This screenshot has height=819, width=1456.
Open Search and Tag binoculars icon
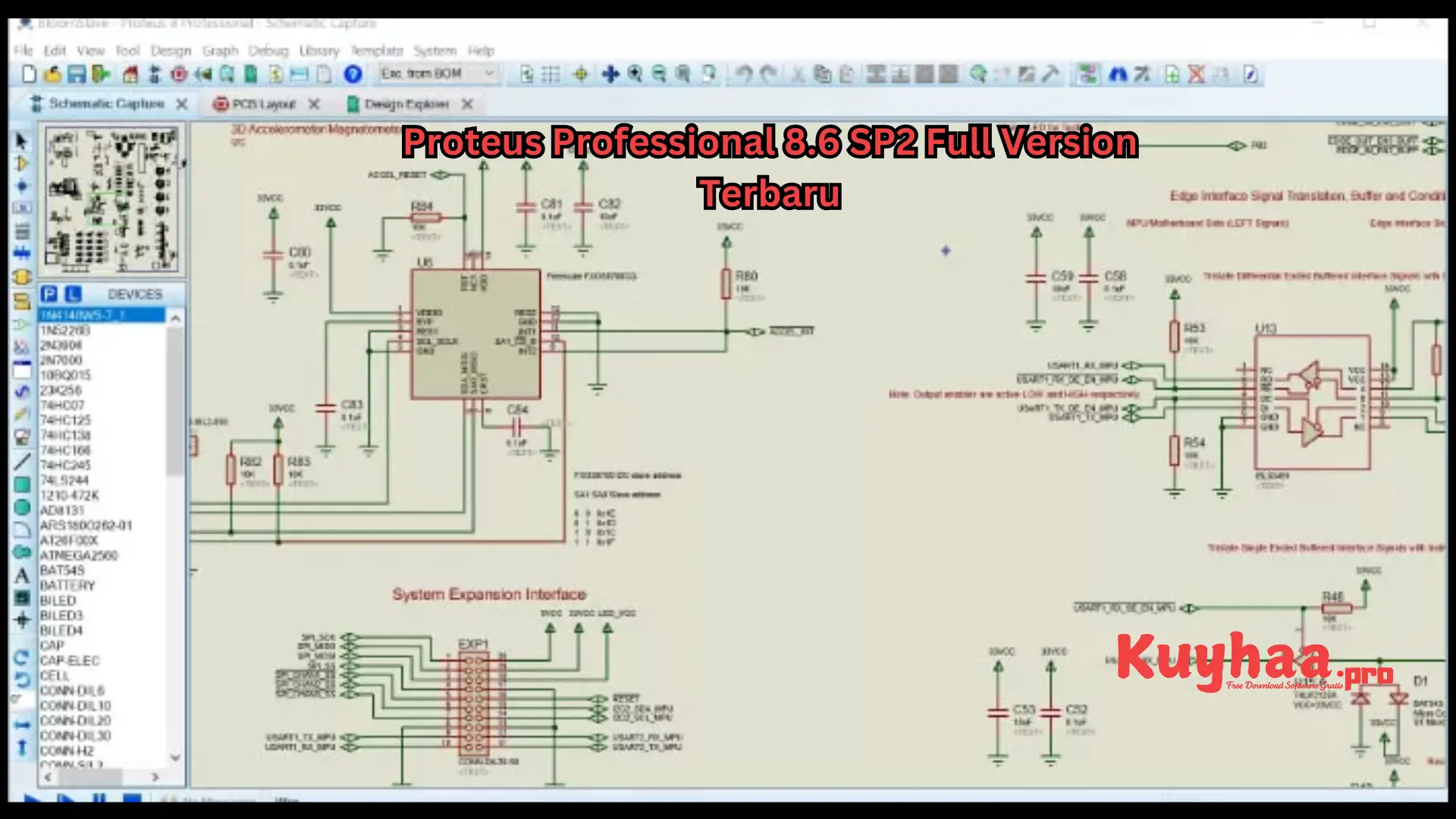click(1118, 74)
